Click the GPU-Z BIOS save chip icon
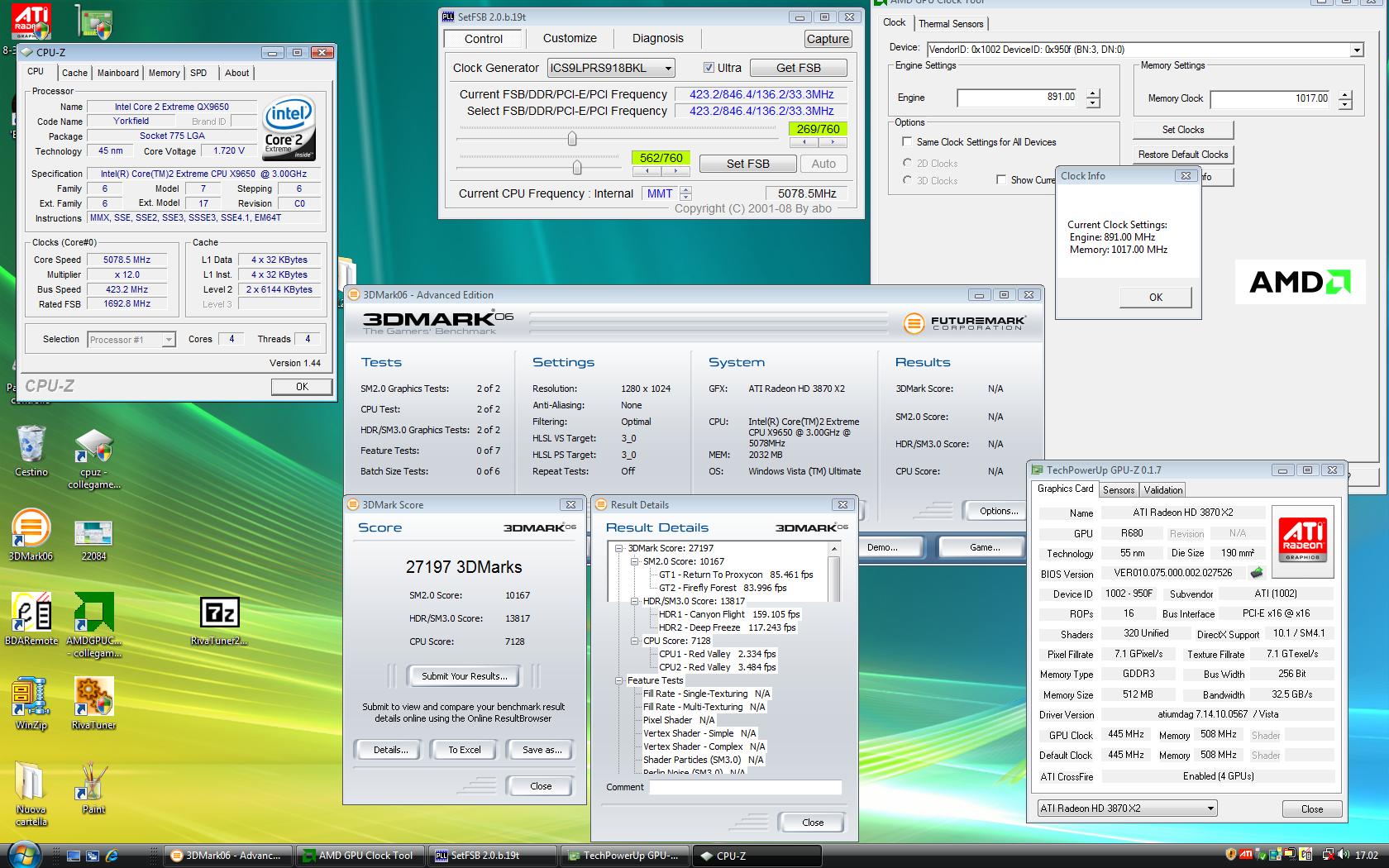The height and width of the screenshot is (868, 1389). pyautogui.click(x=1257, y=572)
